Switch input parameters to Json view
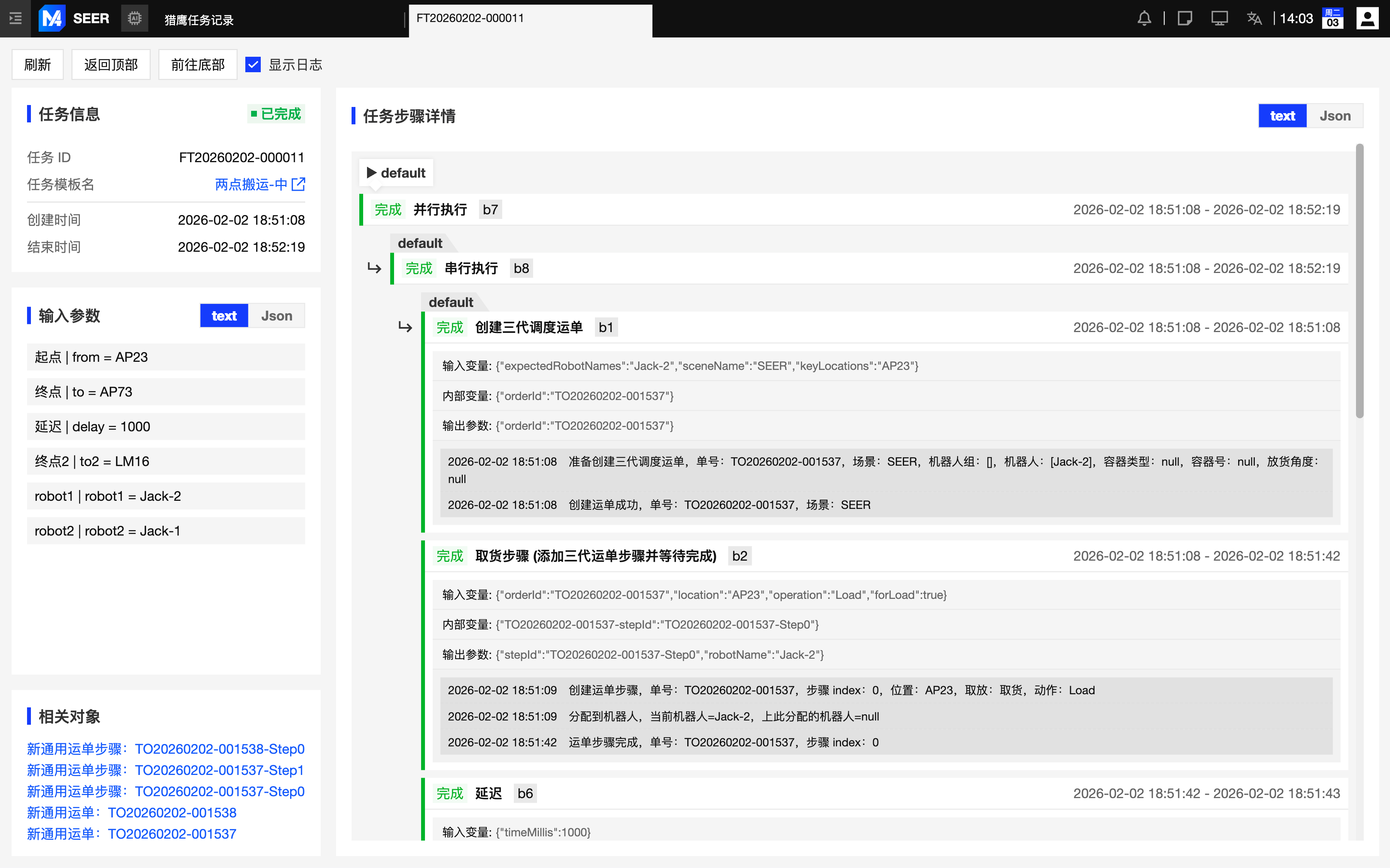This screenshot has width=1390, height=868. pyautogui.click(x=276, y=316)
